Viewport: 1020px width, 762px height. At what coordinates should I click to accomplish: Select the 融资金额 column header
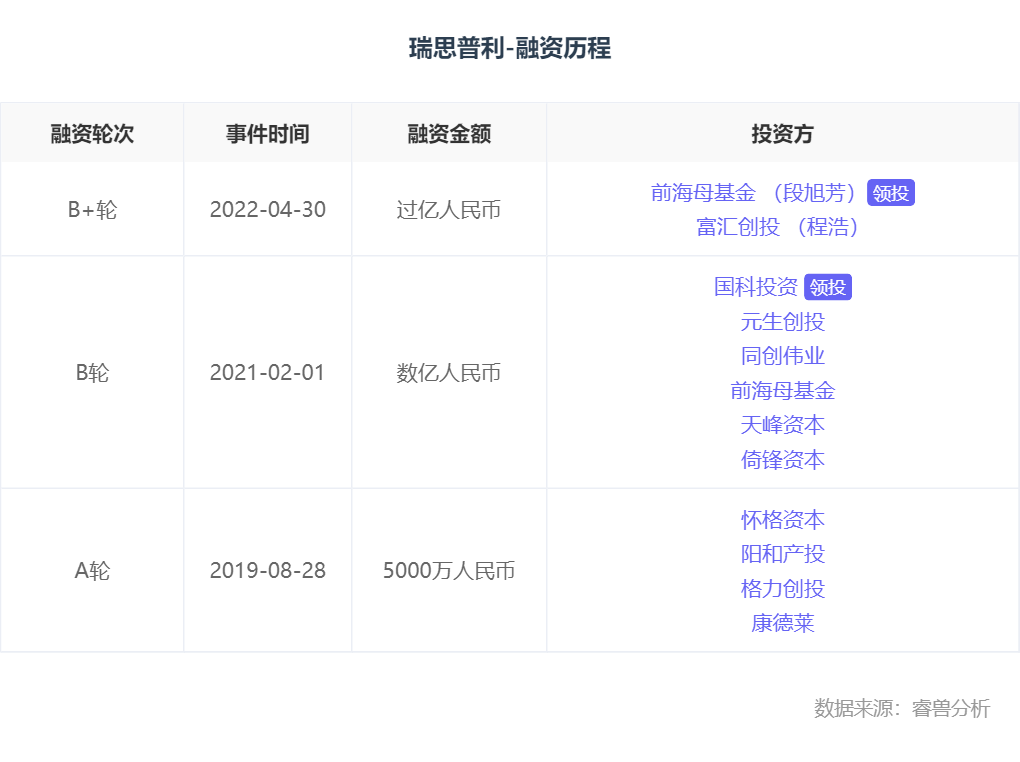449,133
